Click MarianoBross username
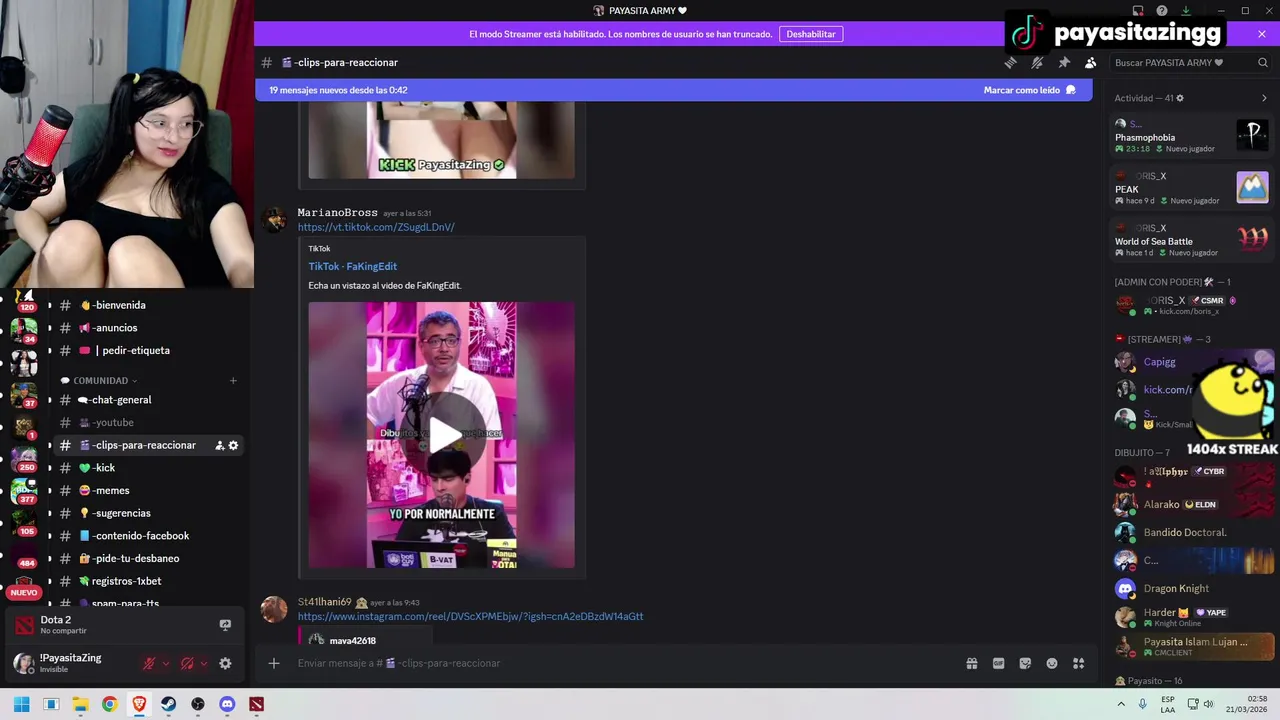 click(337, 212)
